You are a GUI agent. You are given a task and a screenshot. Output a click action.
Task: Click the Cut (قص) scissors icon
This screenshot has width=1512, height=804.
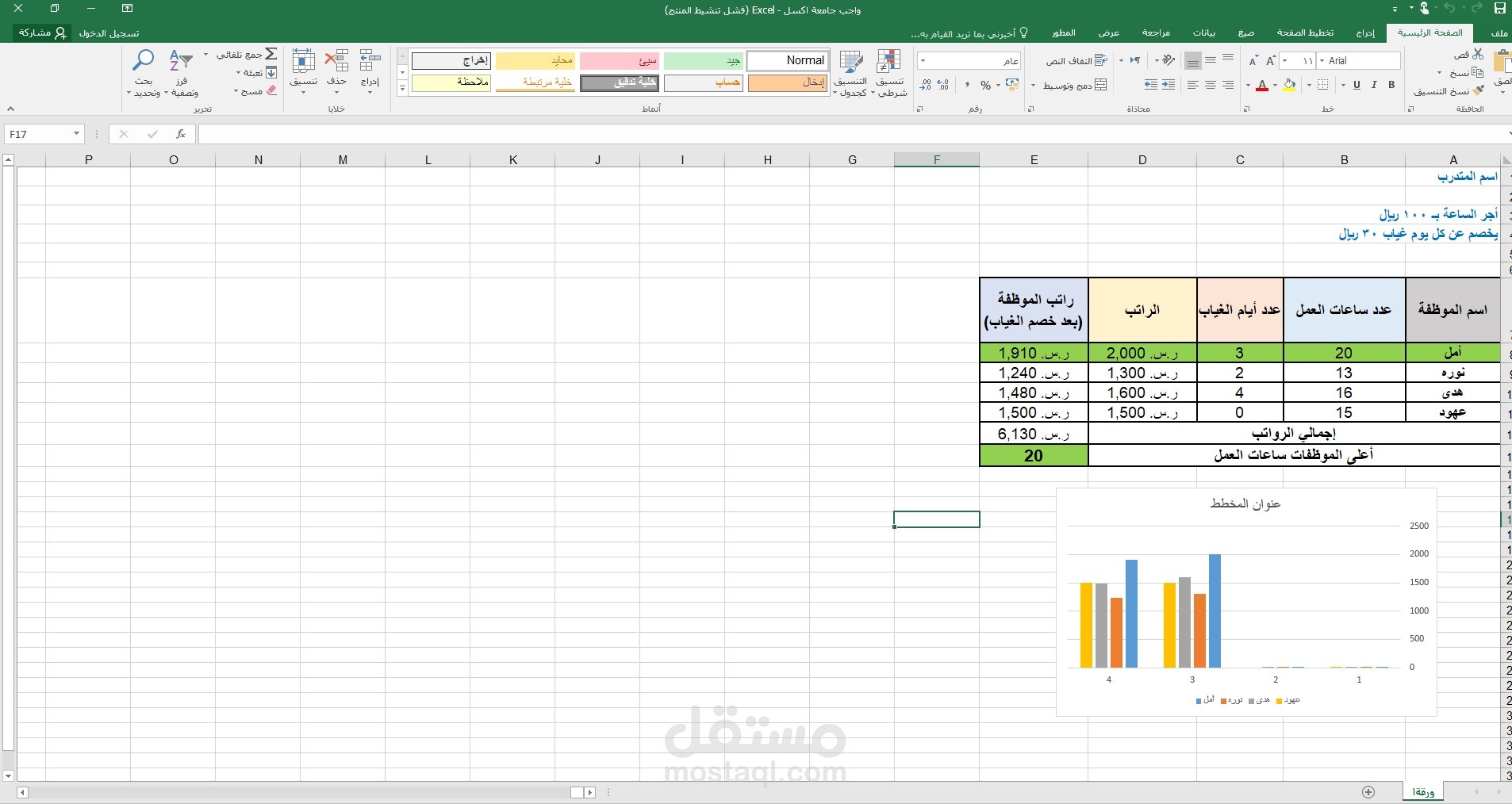(x=1477, y=54)
